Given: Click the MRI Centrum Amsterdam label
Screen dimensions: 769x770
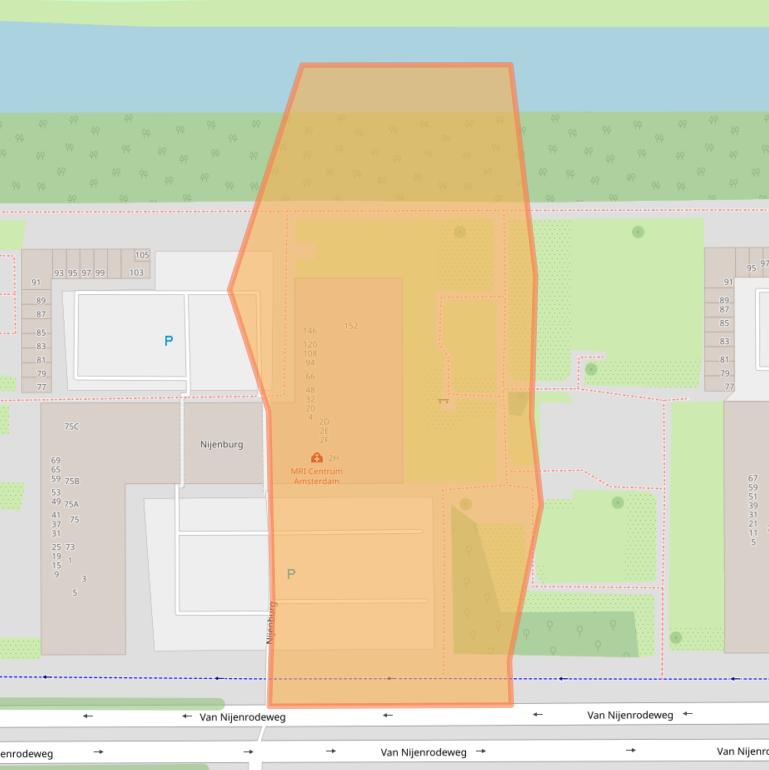Looking at the screenshot, I should tap(316, 475).
